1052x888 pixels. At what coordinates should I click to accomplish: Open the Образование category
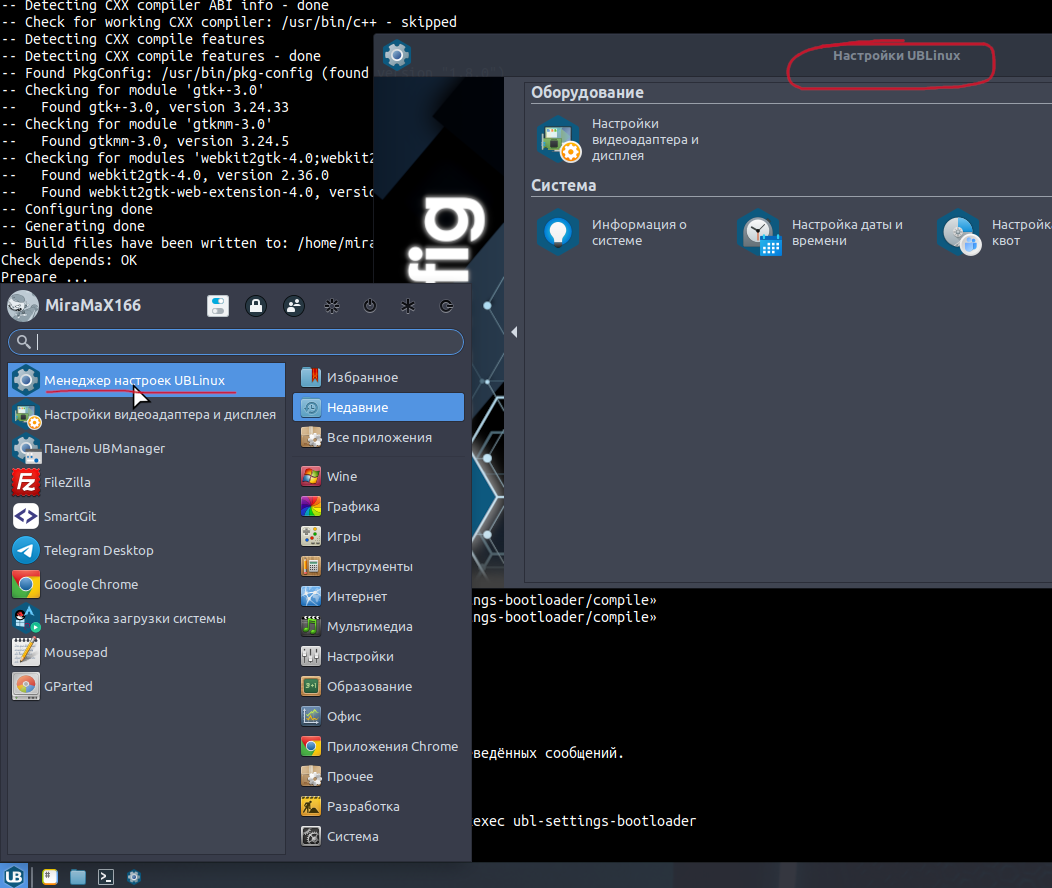point(378,687)
